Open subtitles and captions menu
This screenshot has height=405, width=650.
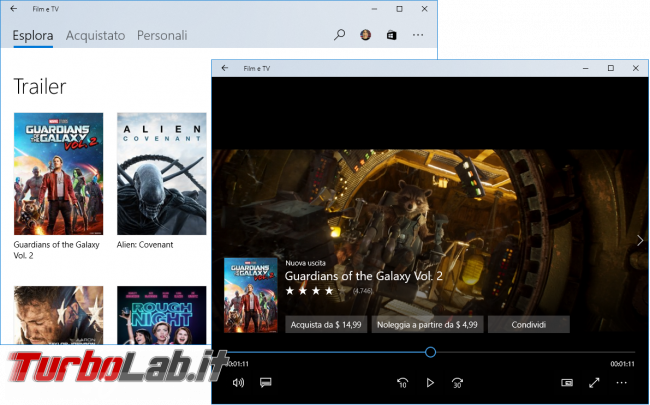[266, 382]
